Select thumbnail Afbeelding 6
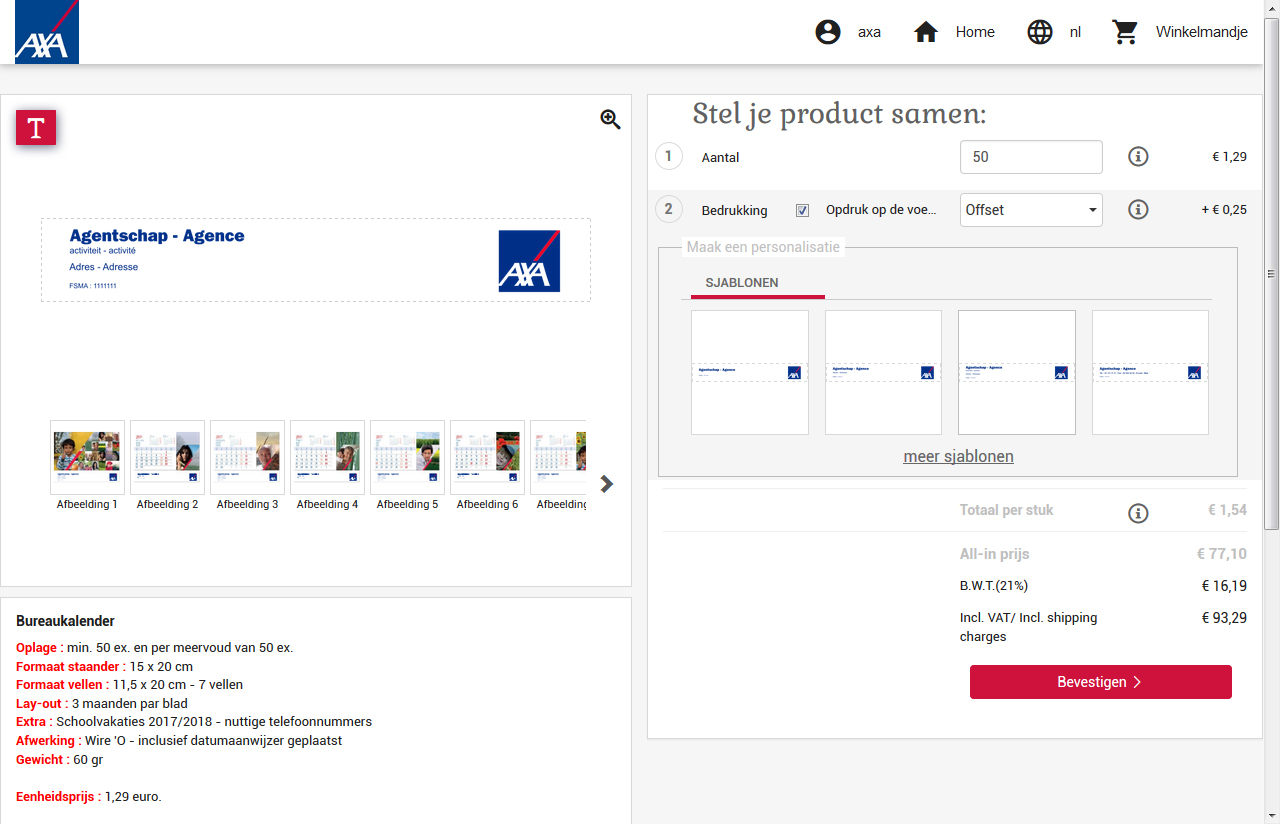Image resolution: width=1280 pixels, height=824 pixels. (487, 457)
